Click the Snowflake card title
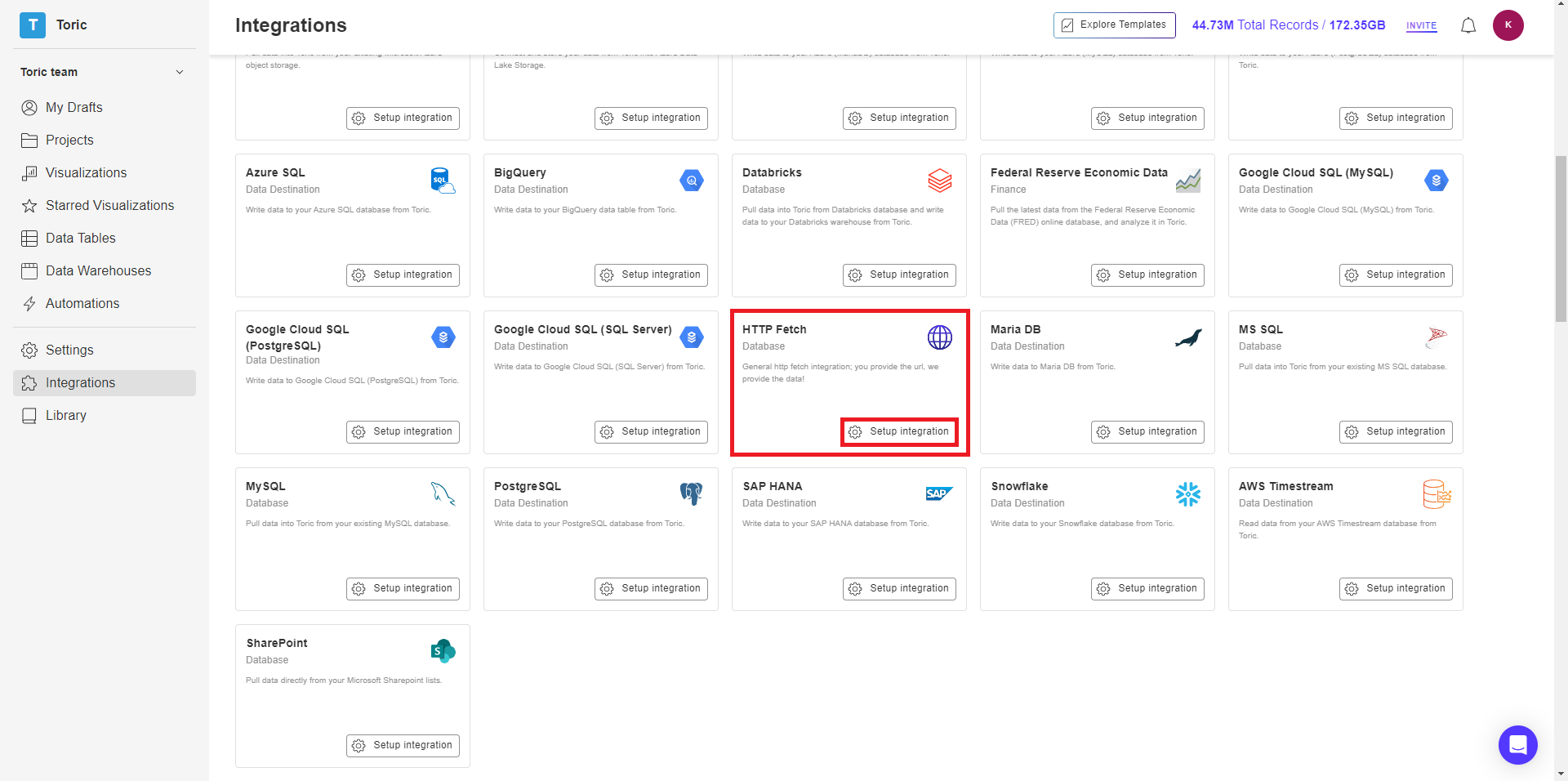The width and height of the screenshot is (1568, 781). 1019,486
